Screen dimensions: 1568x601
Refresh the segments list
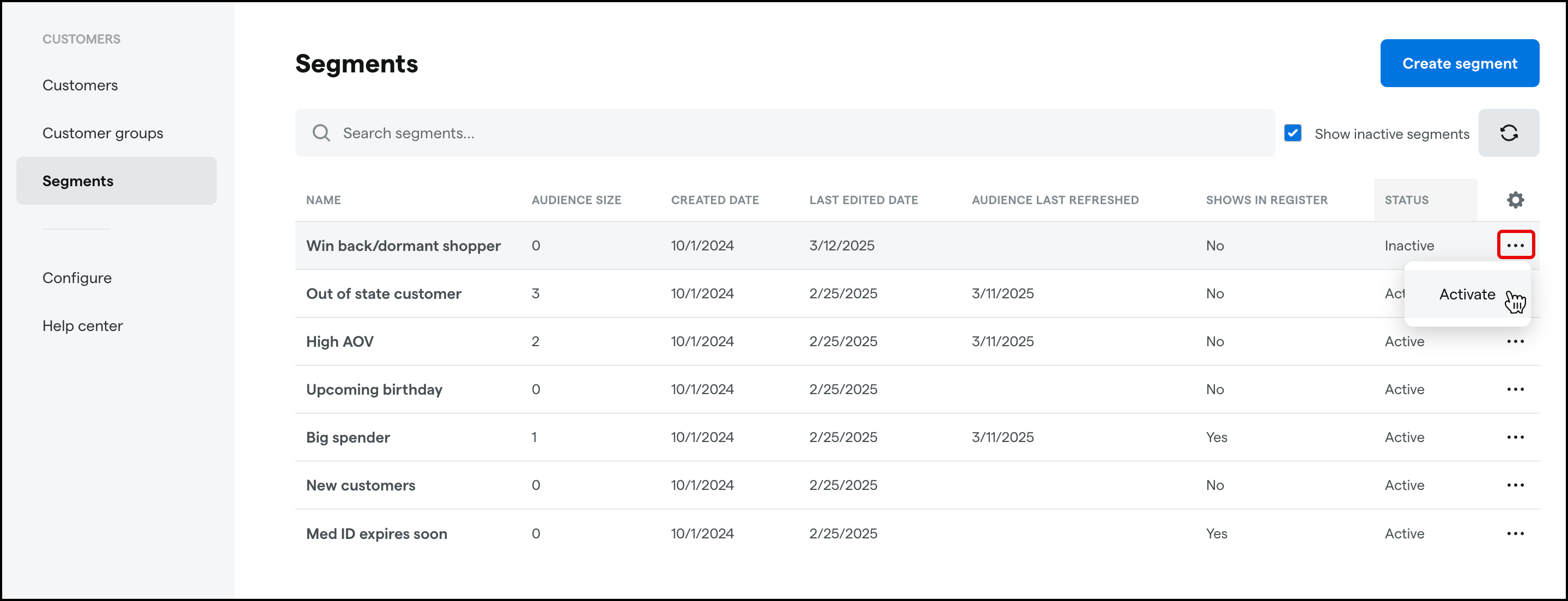1510,133
